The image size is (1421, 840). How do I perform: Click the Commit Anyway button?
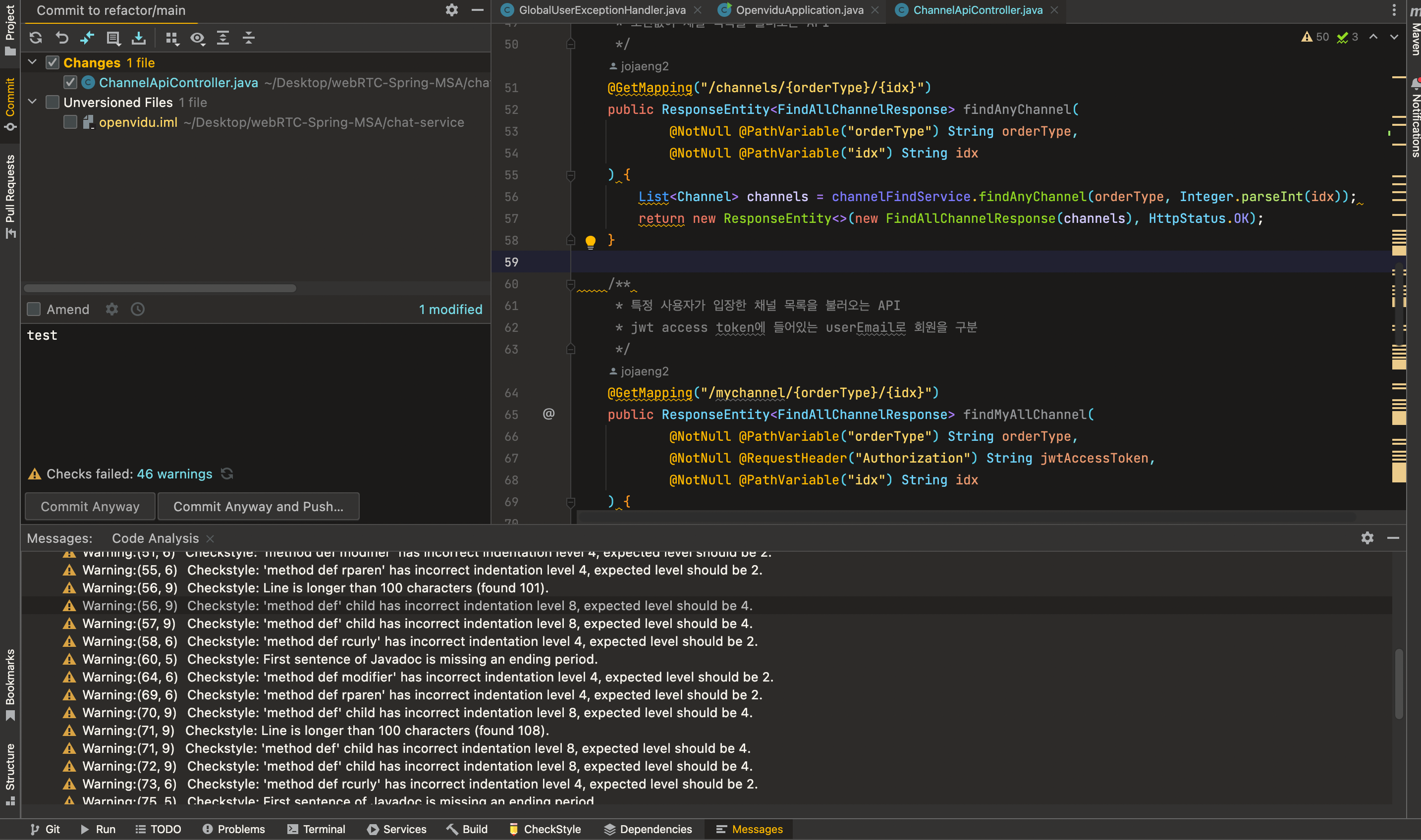(x=90, y=507)
